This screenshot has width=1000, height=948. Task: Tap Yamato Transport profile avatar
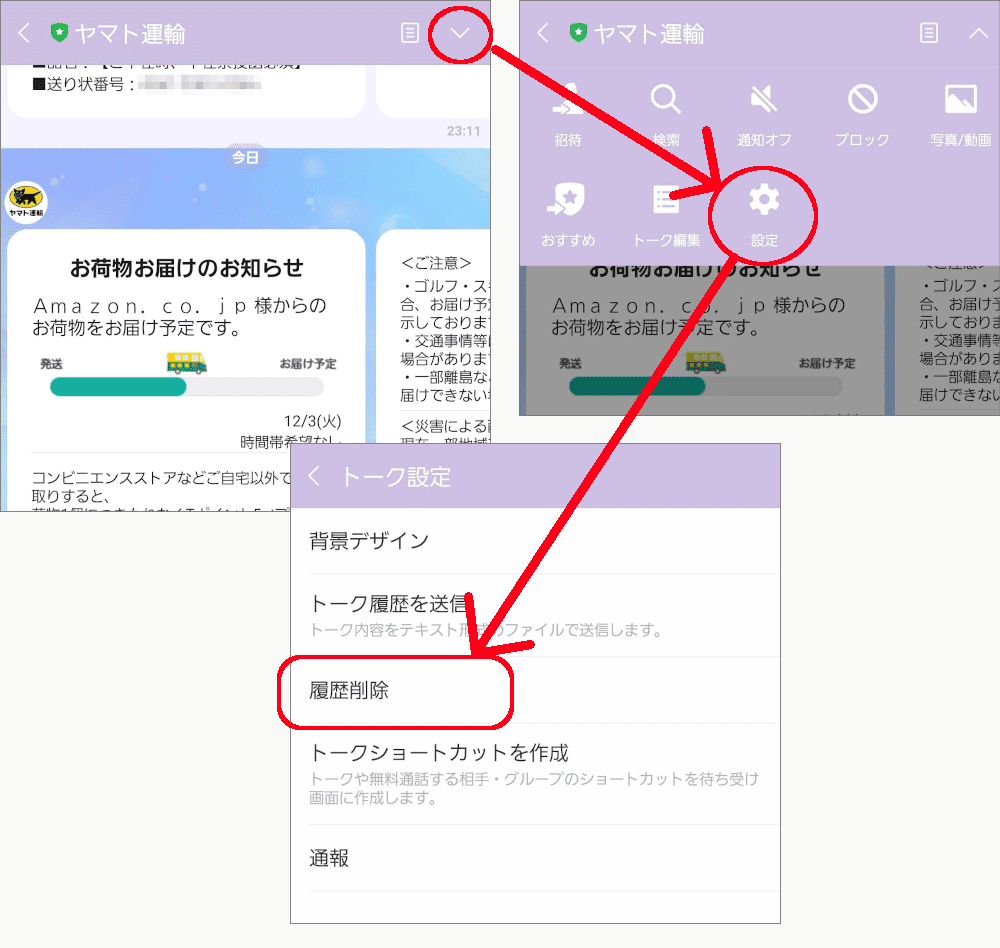point(26,202)
